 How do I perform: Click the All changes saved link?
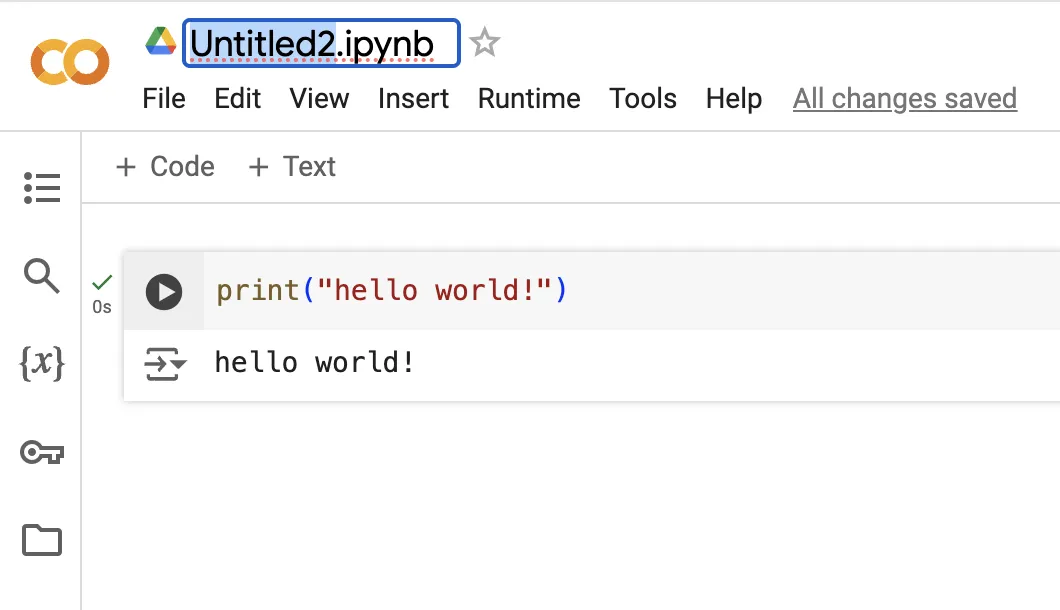905,99
